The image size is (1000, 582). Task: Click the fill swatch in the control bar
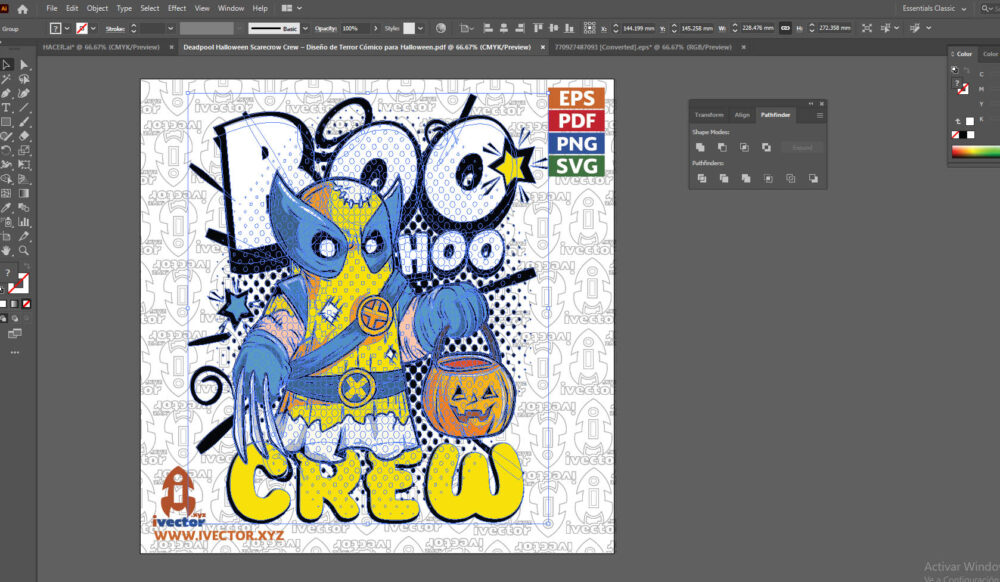coord(56,29)
